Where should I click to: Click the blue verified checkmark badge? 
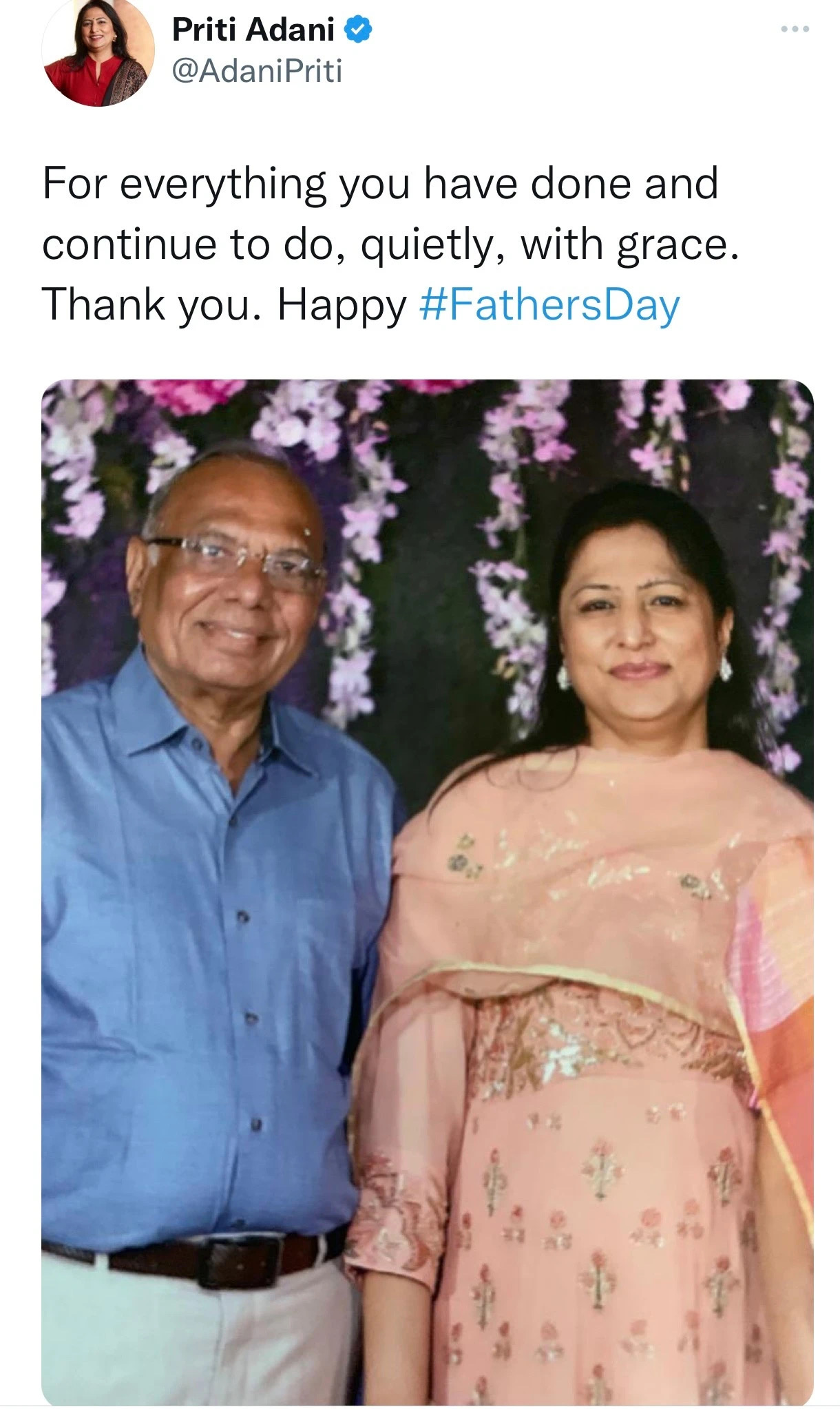coord(358,30)
